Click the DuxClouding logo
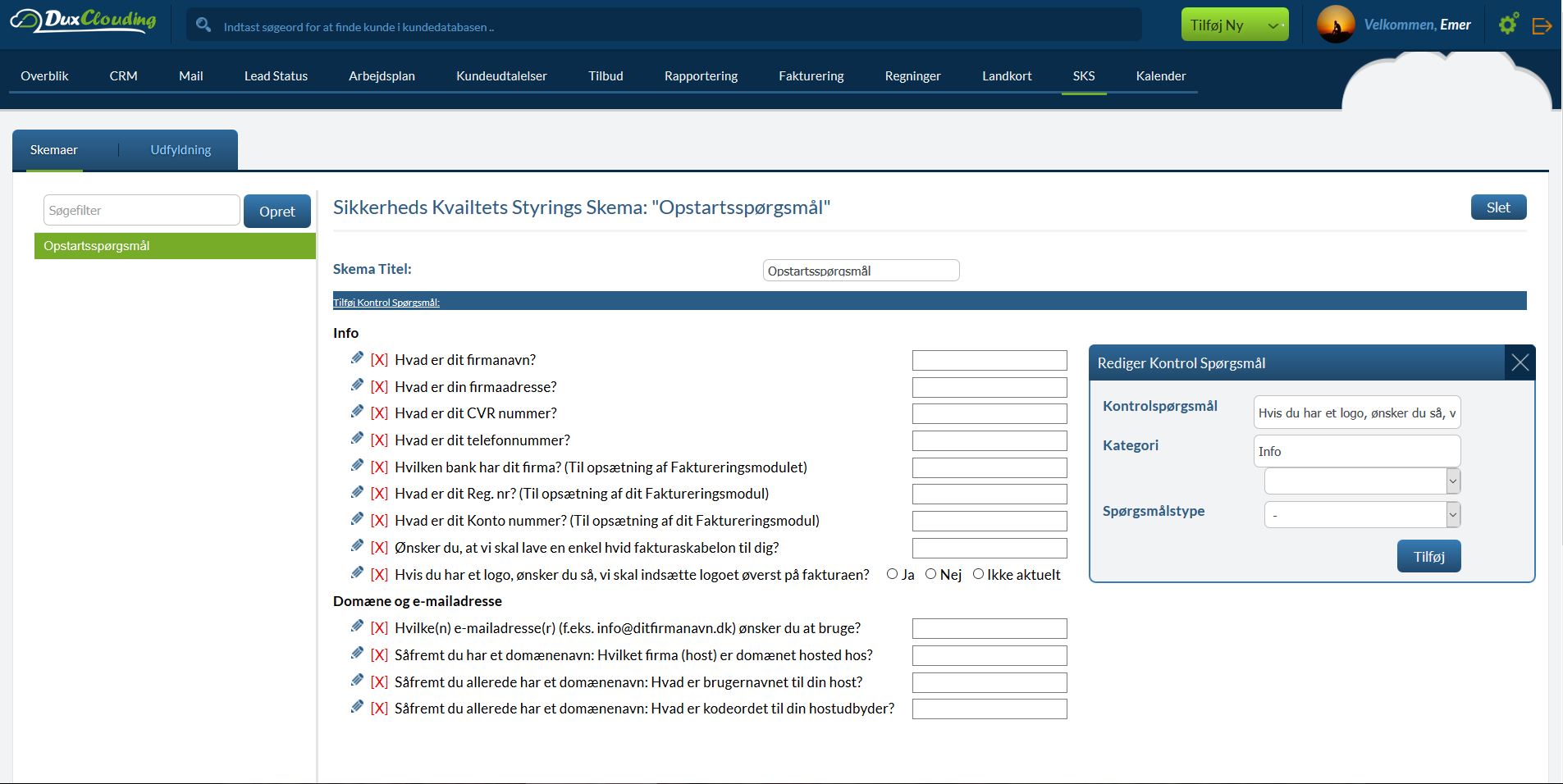 click(83, 21)
